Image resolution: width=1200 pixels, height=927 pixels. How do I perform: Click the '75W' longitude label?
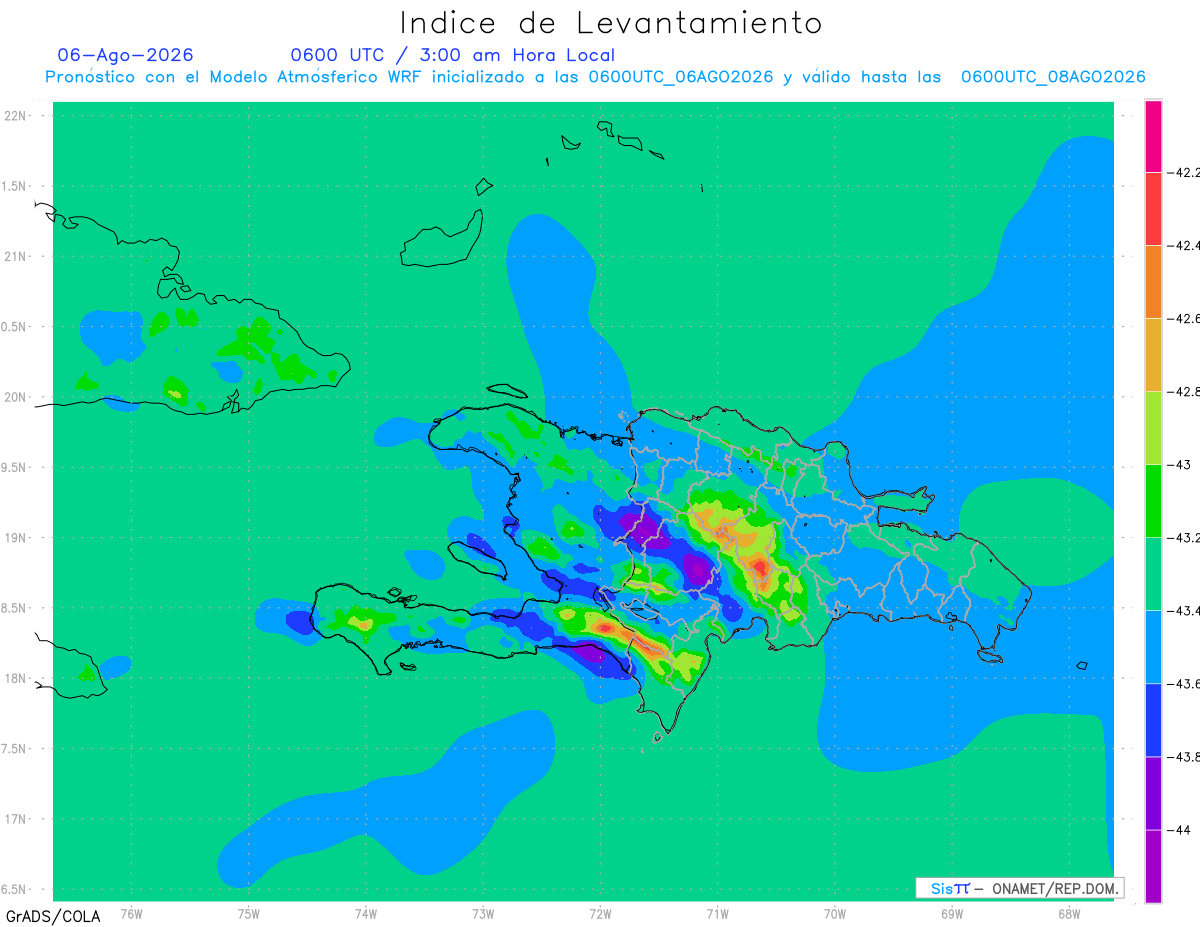248,913
